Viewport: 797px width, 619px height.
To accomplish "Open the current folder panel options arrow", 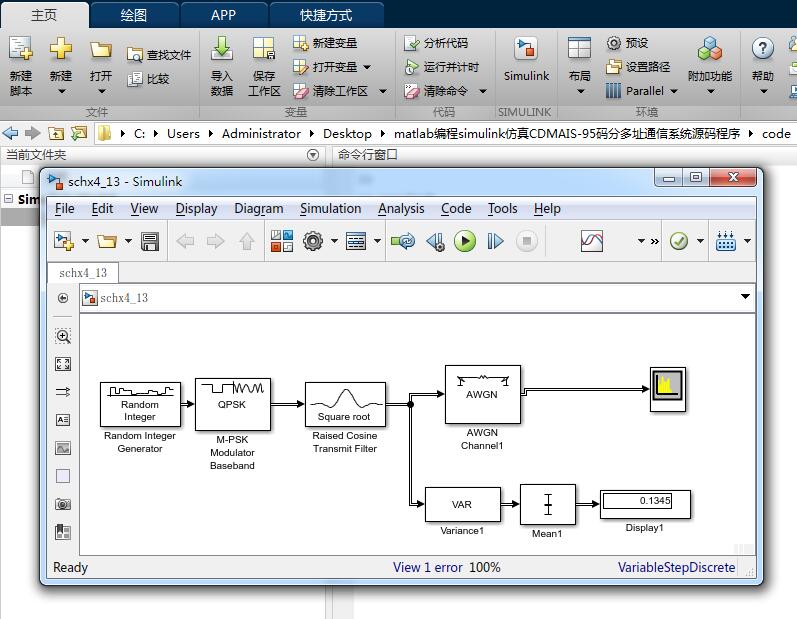I will point(313,155).
